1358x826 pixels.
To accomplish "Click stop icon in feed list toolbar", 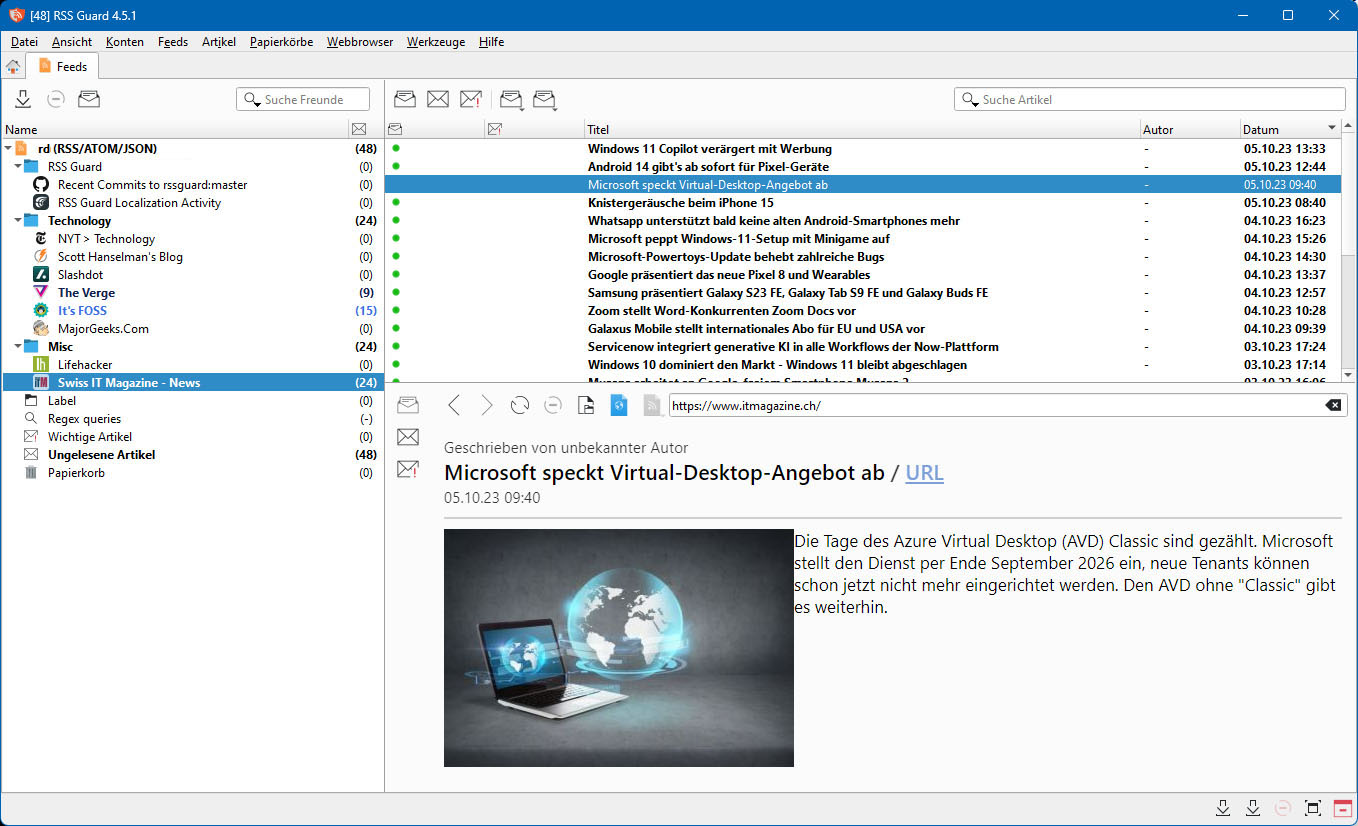I will coord(56,99).
